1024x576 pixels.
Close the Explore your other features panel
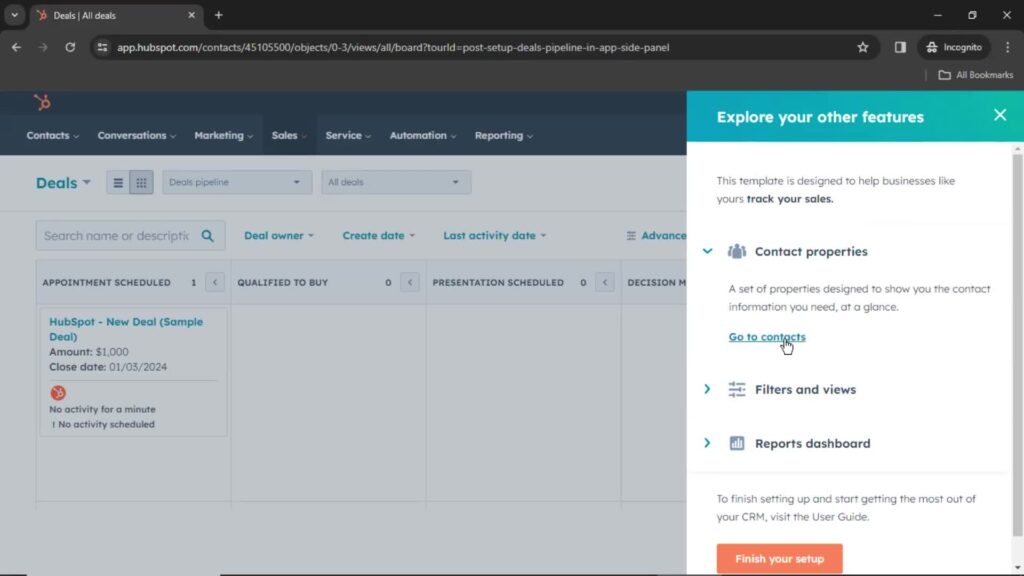point(1000,116)
